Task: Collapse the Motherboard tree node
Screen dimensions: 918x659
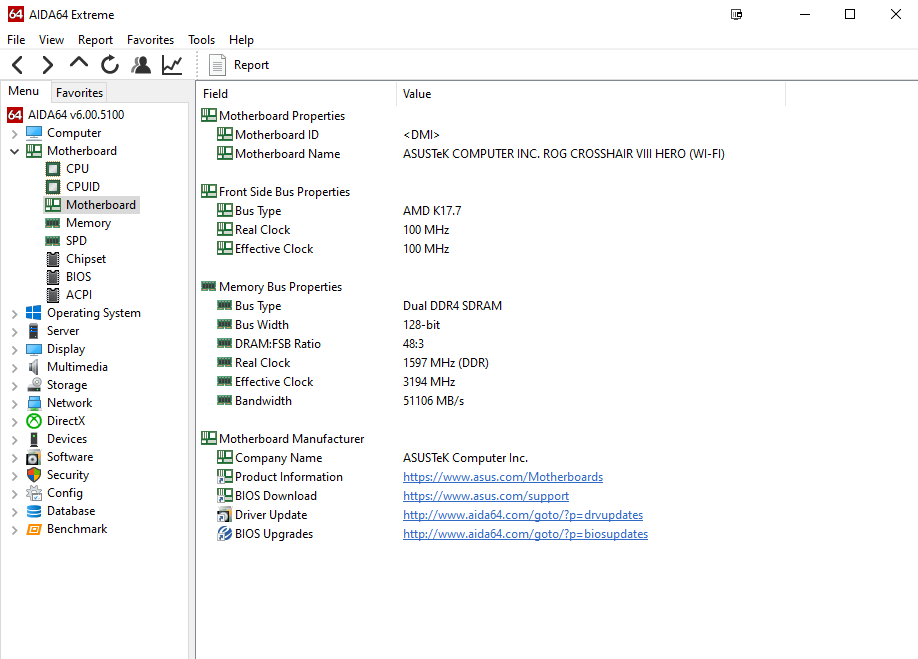Action: pos(15,152)
